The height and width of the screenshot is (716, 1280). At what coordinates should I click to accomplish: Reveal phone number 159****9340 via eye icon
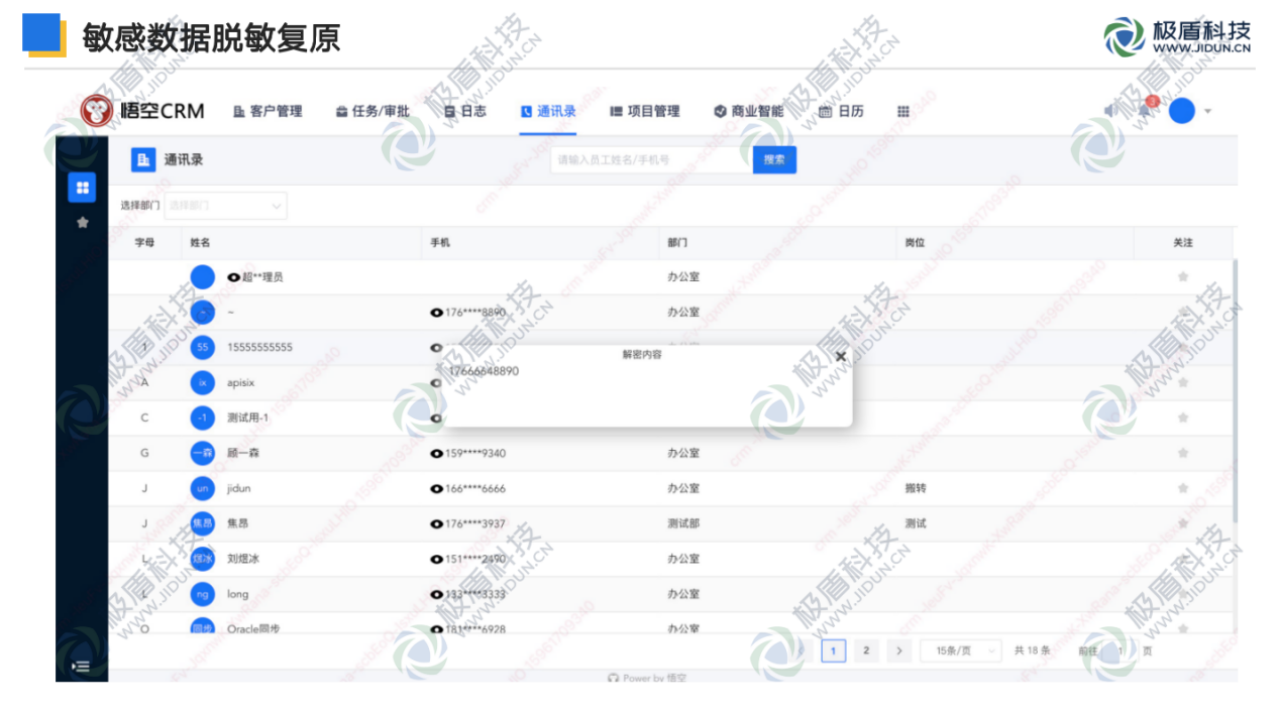pos(436,454)
